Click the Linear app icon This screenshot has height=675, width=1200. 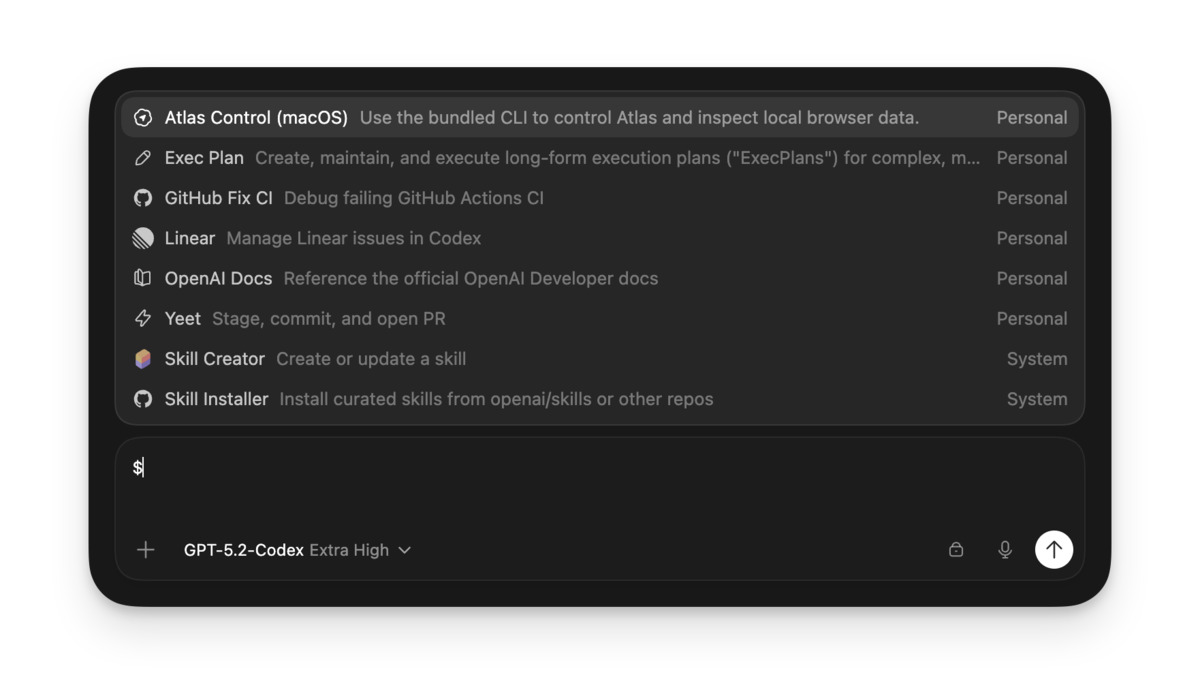[143, 237]
